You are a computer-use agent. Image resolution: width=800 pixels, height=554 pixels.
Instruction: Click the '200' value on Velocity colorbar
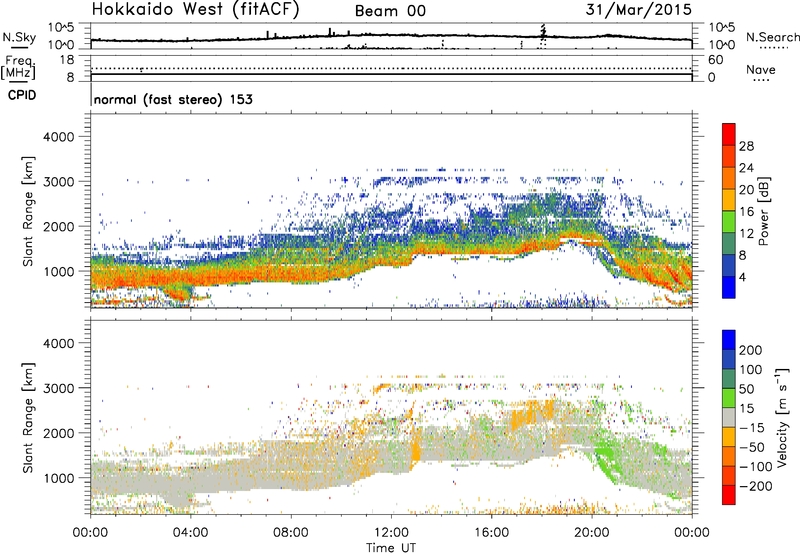[750, 350]
